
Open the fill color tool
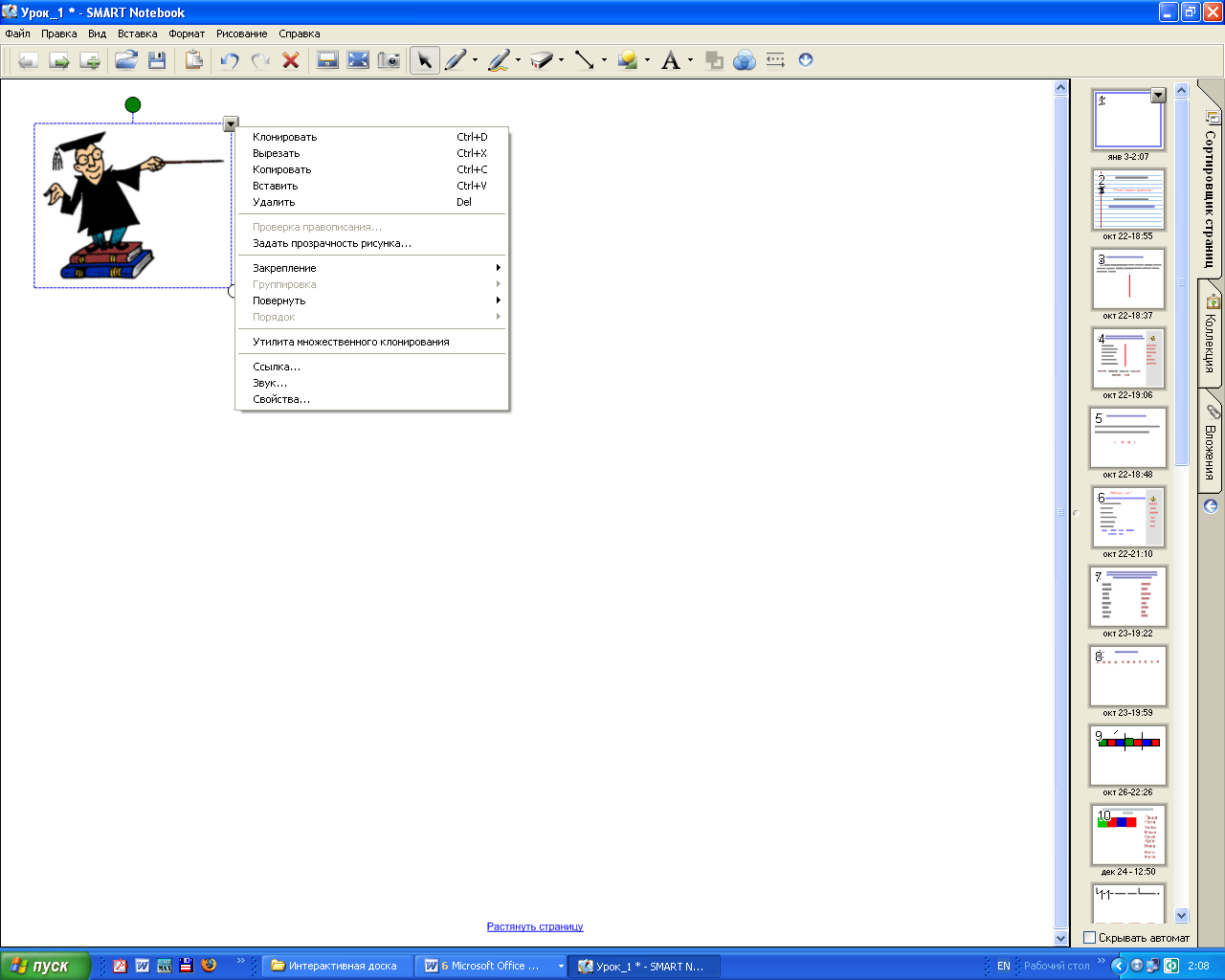tap(714, 60)
